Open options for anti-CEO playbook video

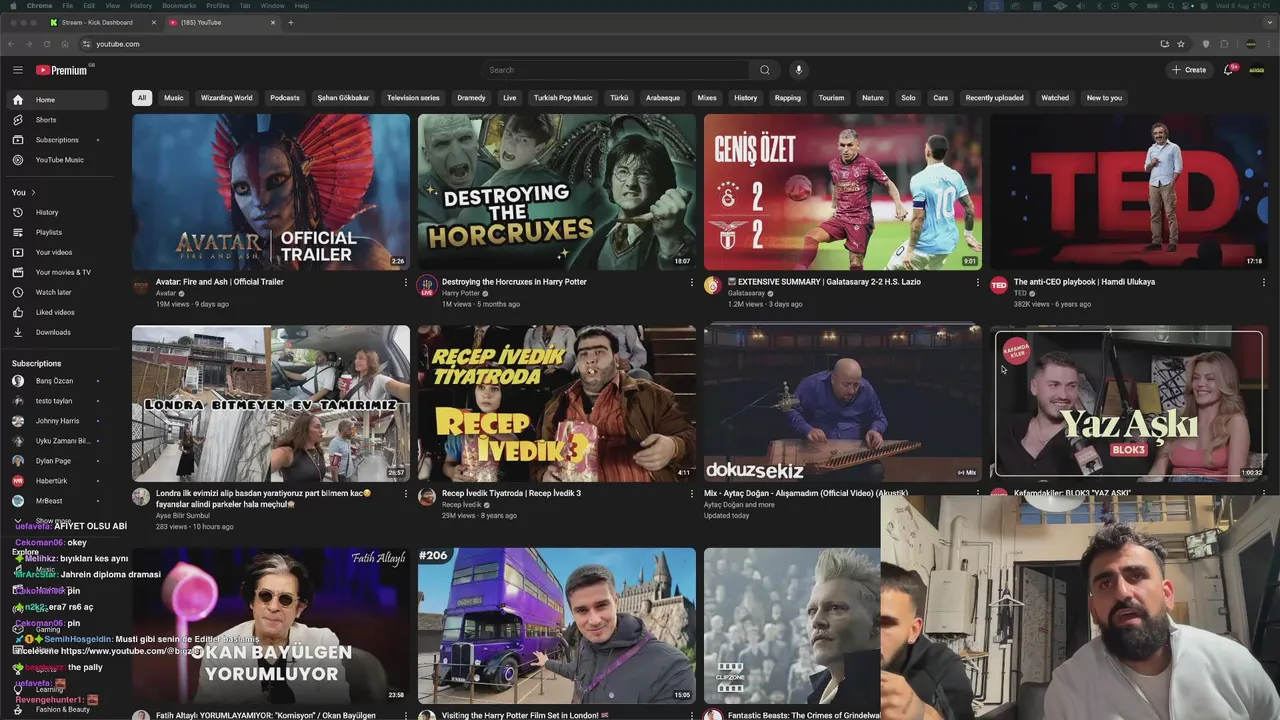[1263, 282]
